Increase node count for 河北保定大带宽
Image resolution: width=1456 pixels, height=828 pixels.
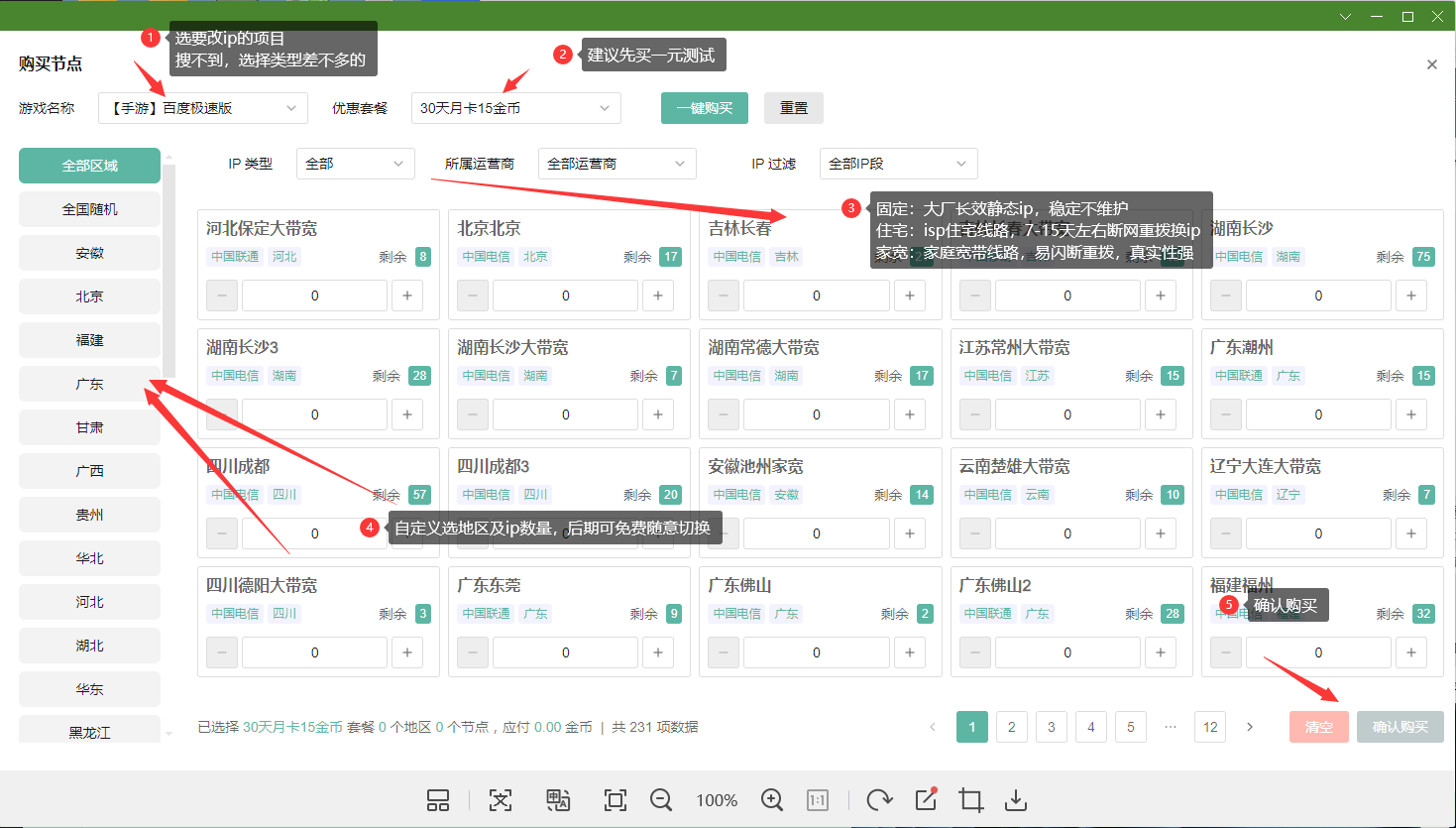coord(407,296)
